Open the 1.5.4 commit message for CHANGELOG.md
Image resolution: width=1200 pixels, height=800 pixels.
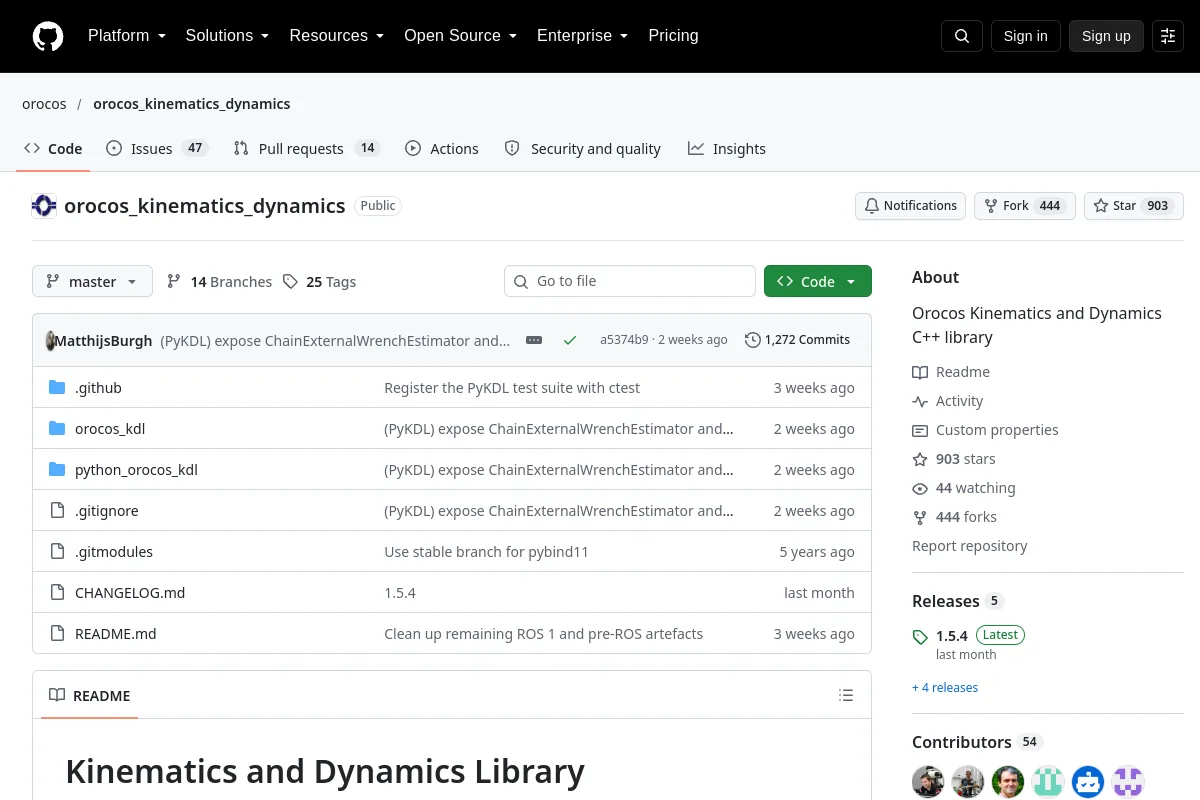[400, 593]
